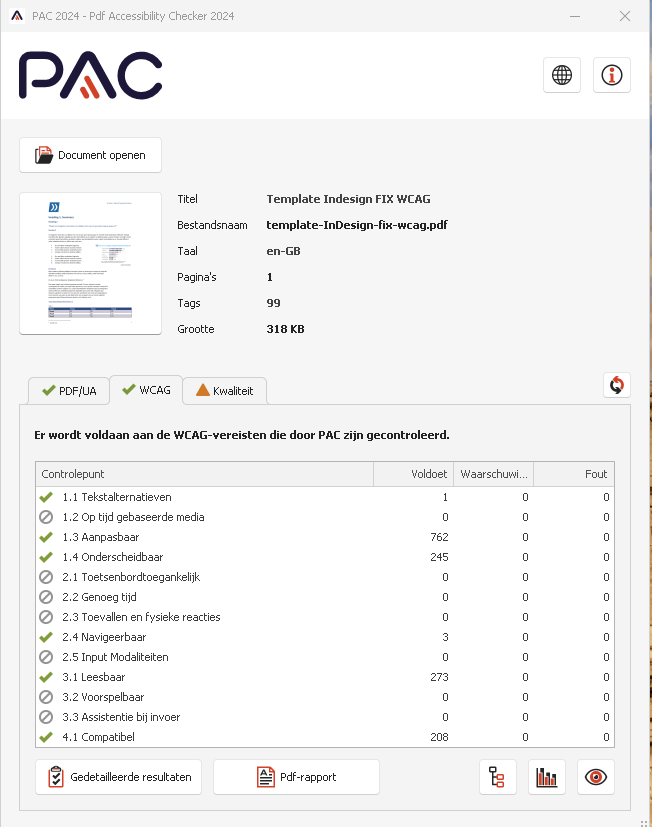This screenshot has width=652, height=827.
Task: Open the screen reader preview eye icon
Action: click(x=596, y=777)
